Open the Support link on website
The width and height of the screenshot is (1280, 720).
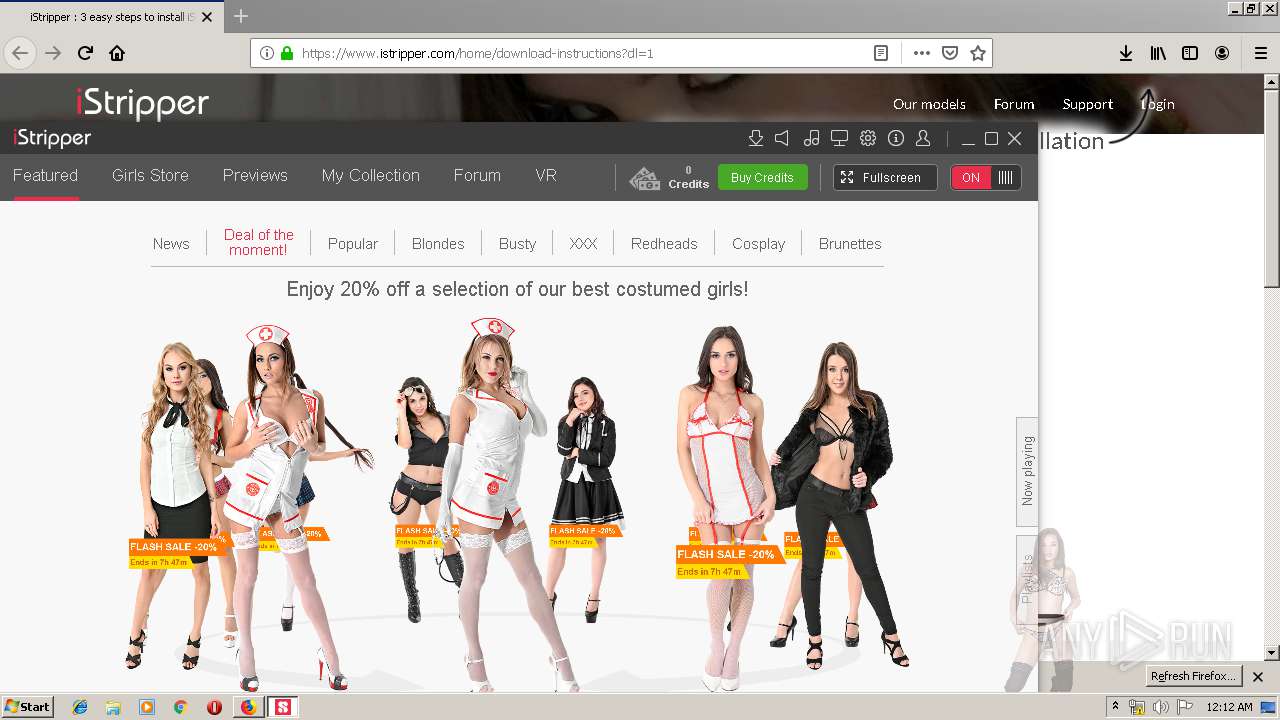1088,104
